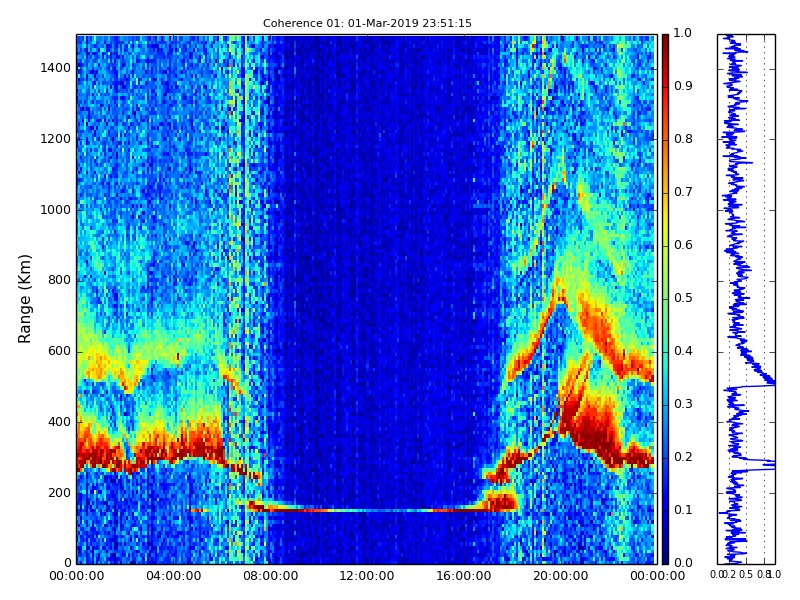The image size is (800, 600).
Task: Click the 1000 range tick label
Action: click(x=56, y=210)
